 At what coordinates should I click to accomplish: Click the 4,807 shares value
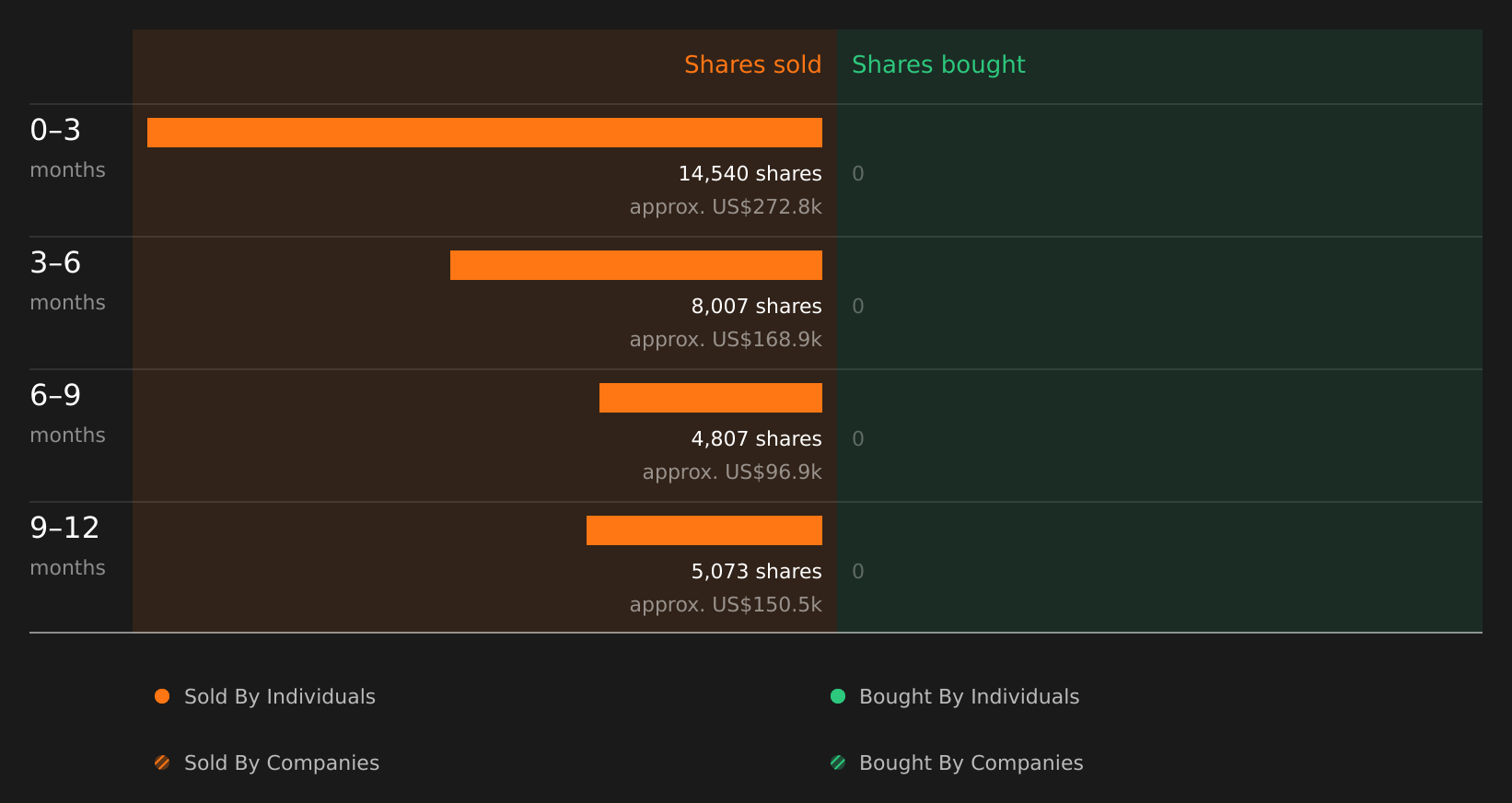pos(757,439)
